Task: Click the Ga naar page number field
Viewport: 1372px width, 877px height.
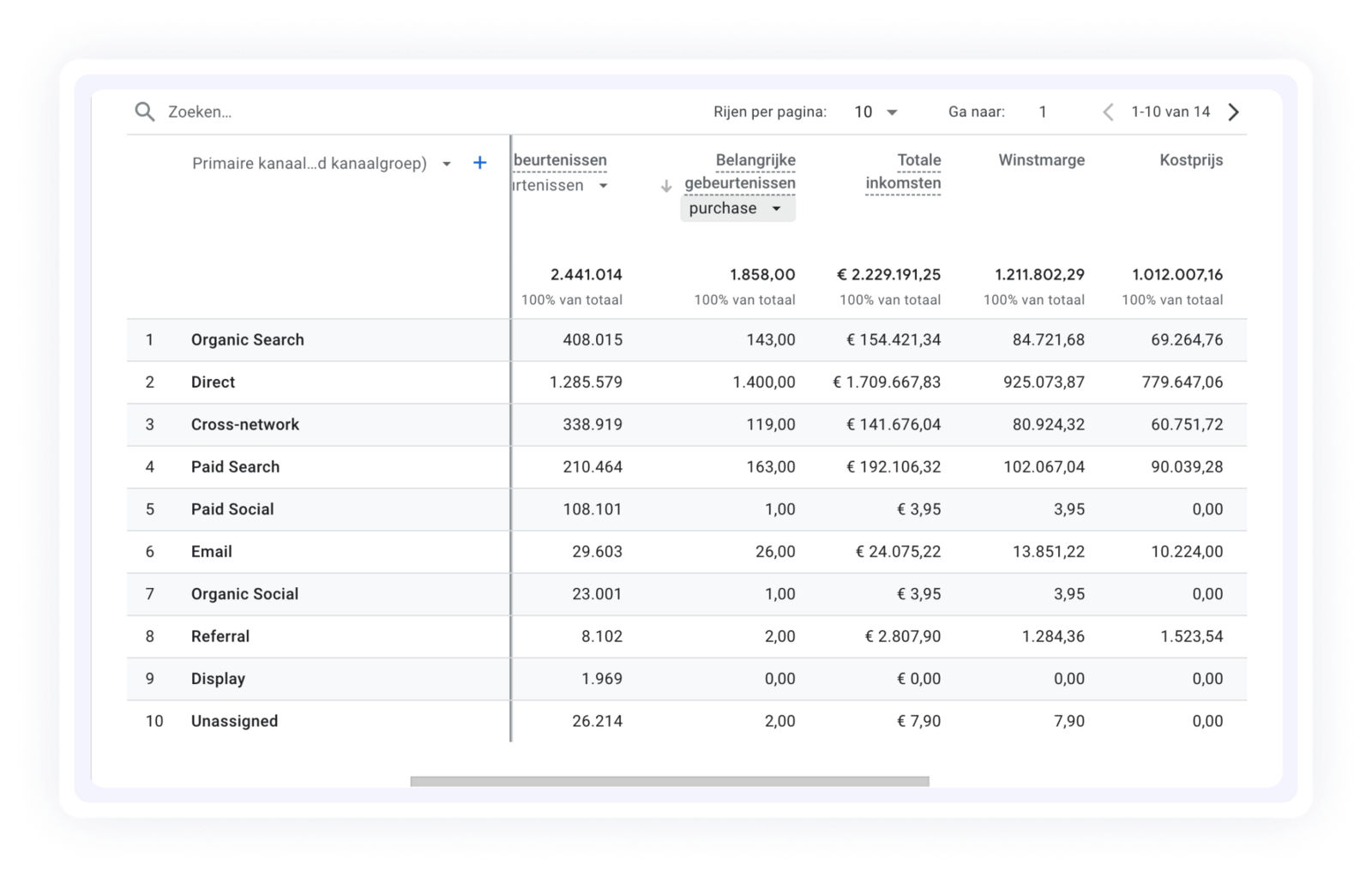Action: (1043, 112)
